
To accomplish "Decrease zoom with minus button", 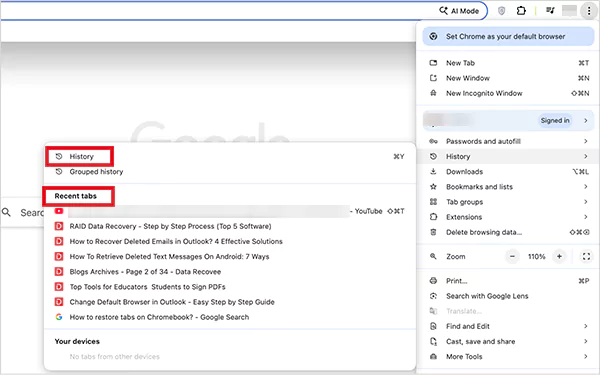I will pos(512,256).
